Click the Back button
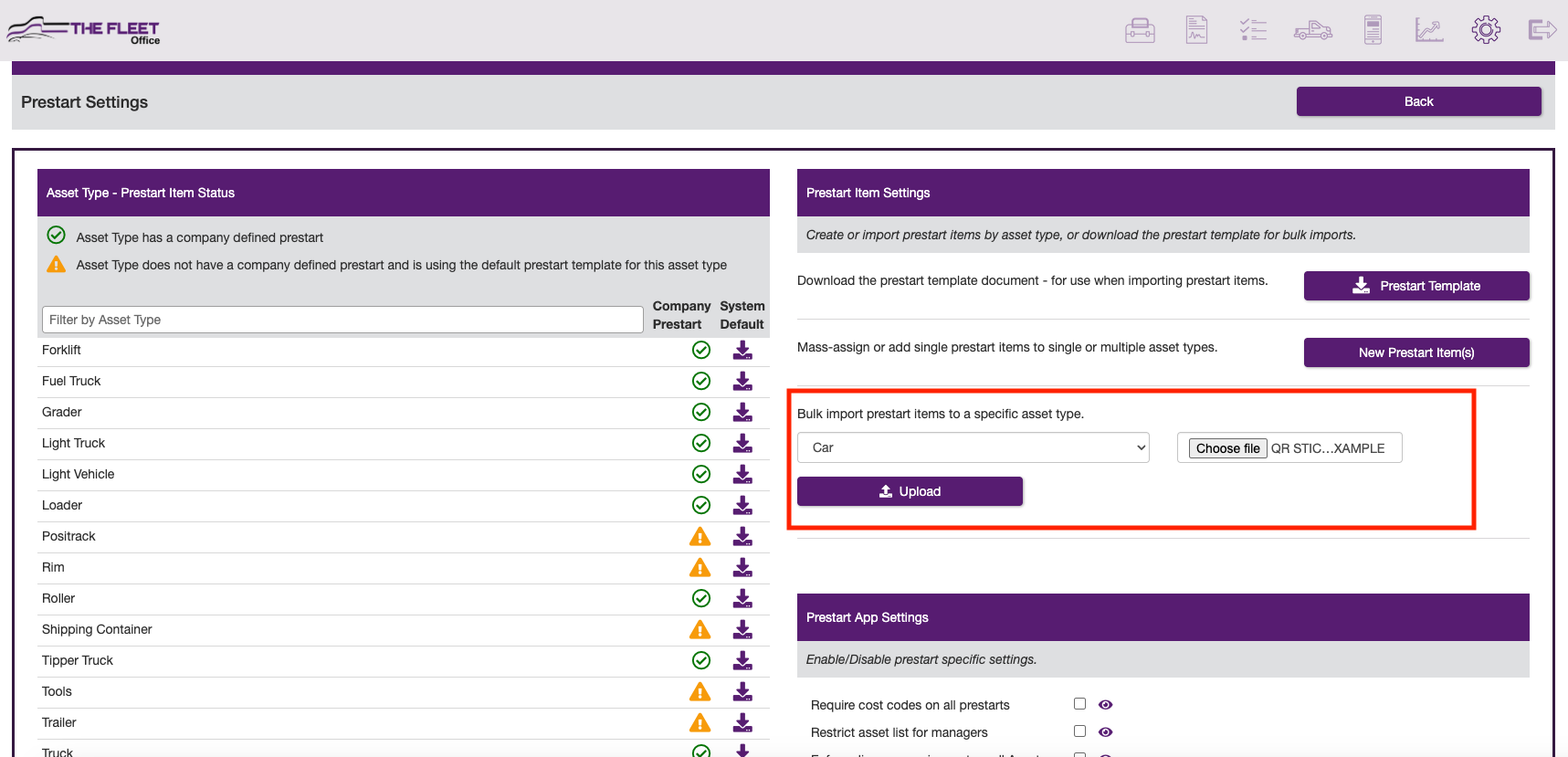 click(1418, 101)
